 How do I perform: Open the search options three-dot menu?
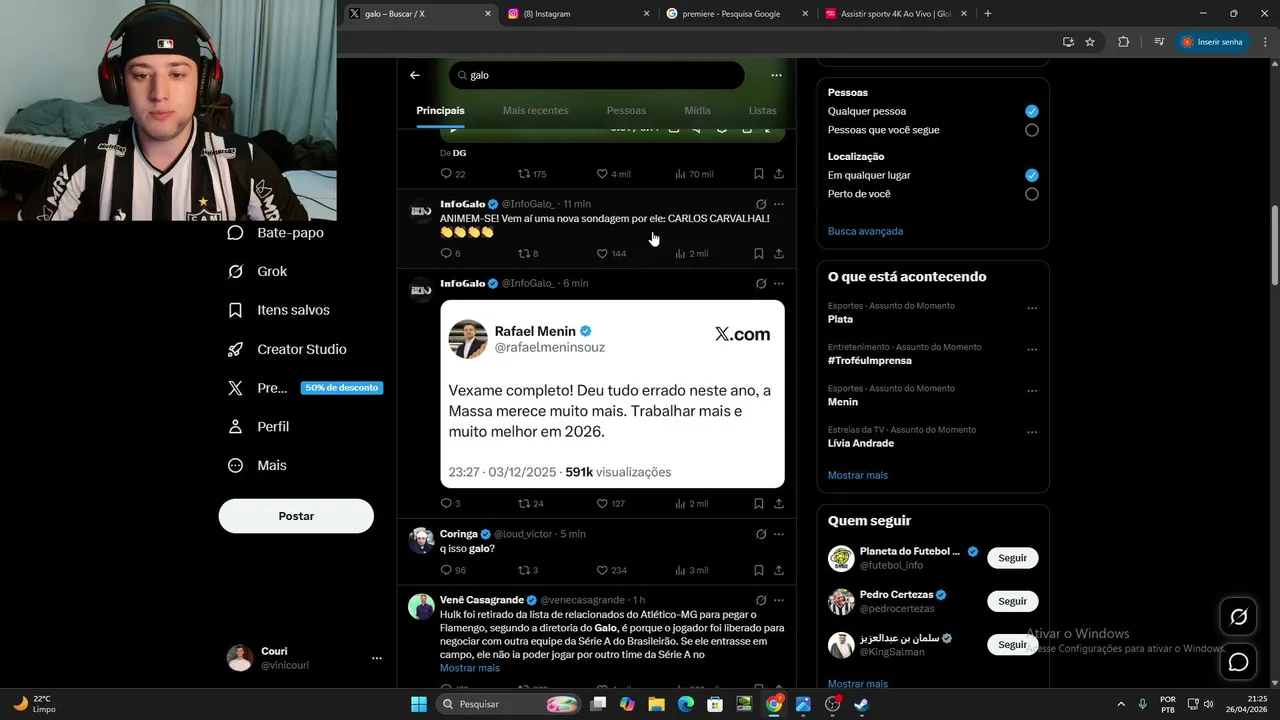pos(776,75)
